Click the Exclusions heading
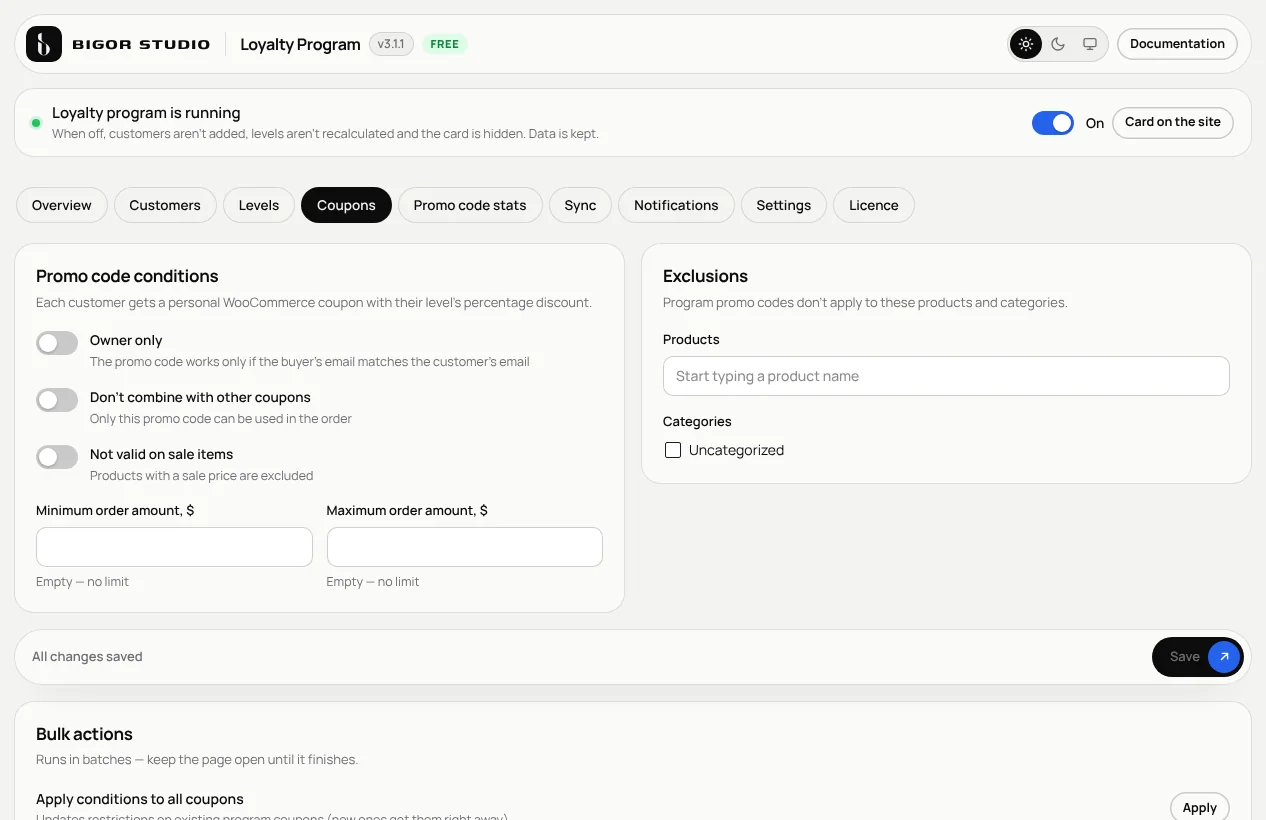 705,276
